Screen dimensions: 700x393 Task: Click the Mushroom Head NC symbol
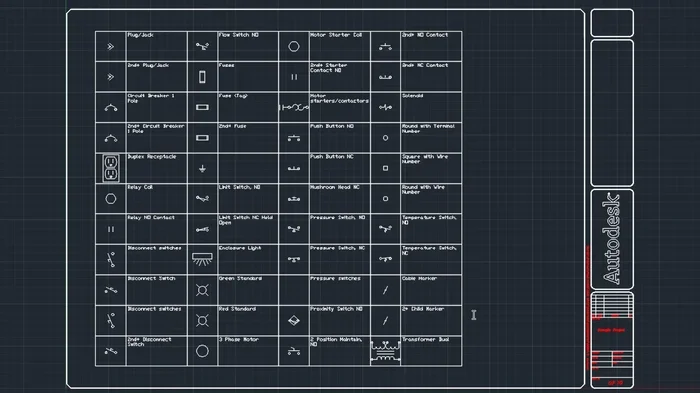(x=294, y=199)
